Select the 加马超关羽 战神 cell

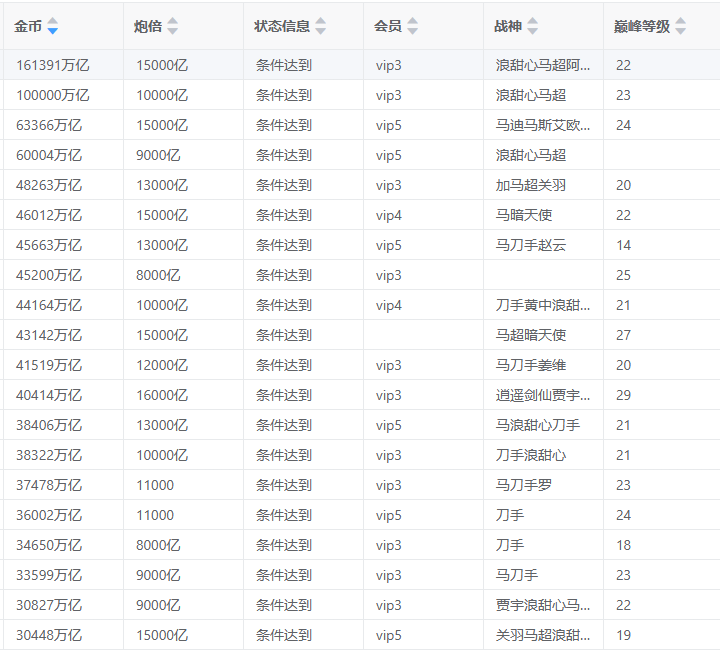coord(531,185)
